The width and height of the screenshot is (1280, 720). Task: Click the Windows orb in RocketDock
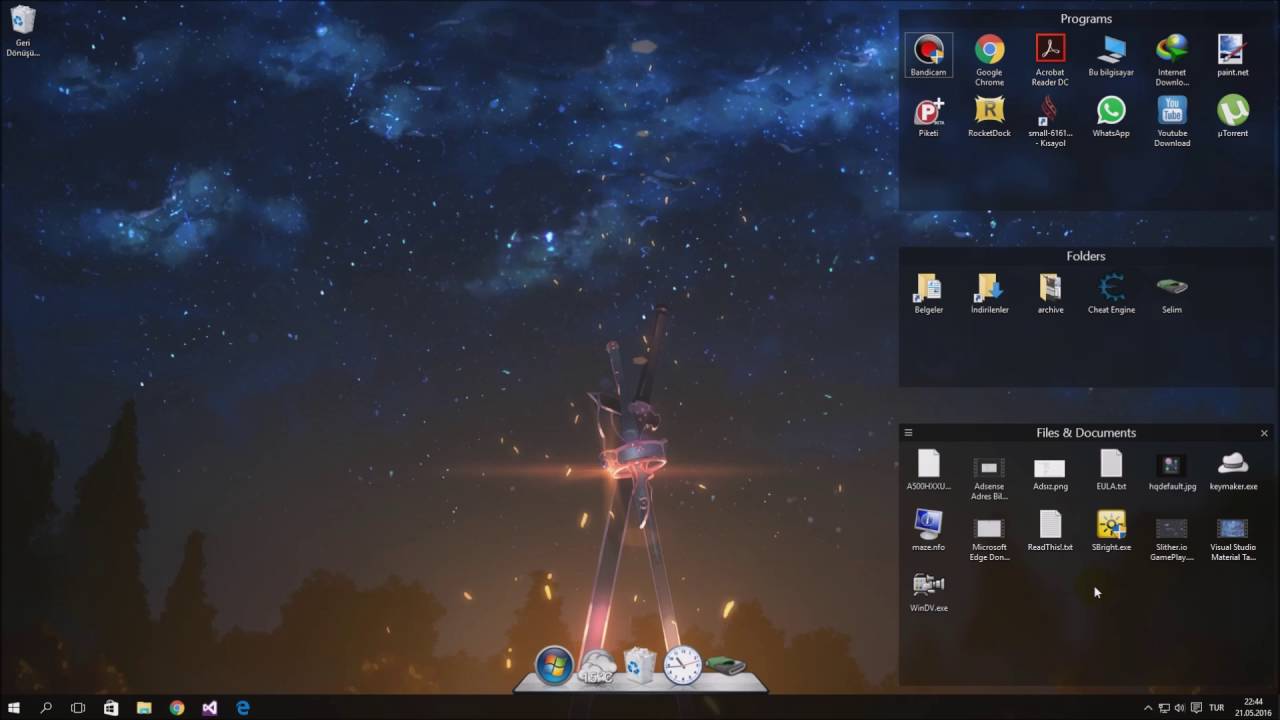point(554,666)
